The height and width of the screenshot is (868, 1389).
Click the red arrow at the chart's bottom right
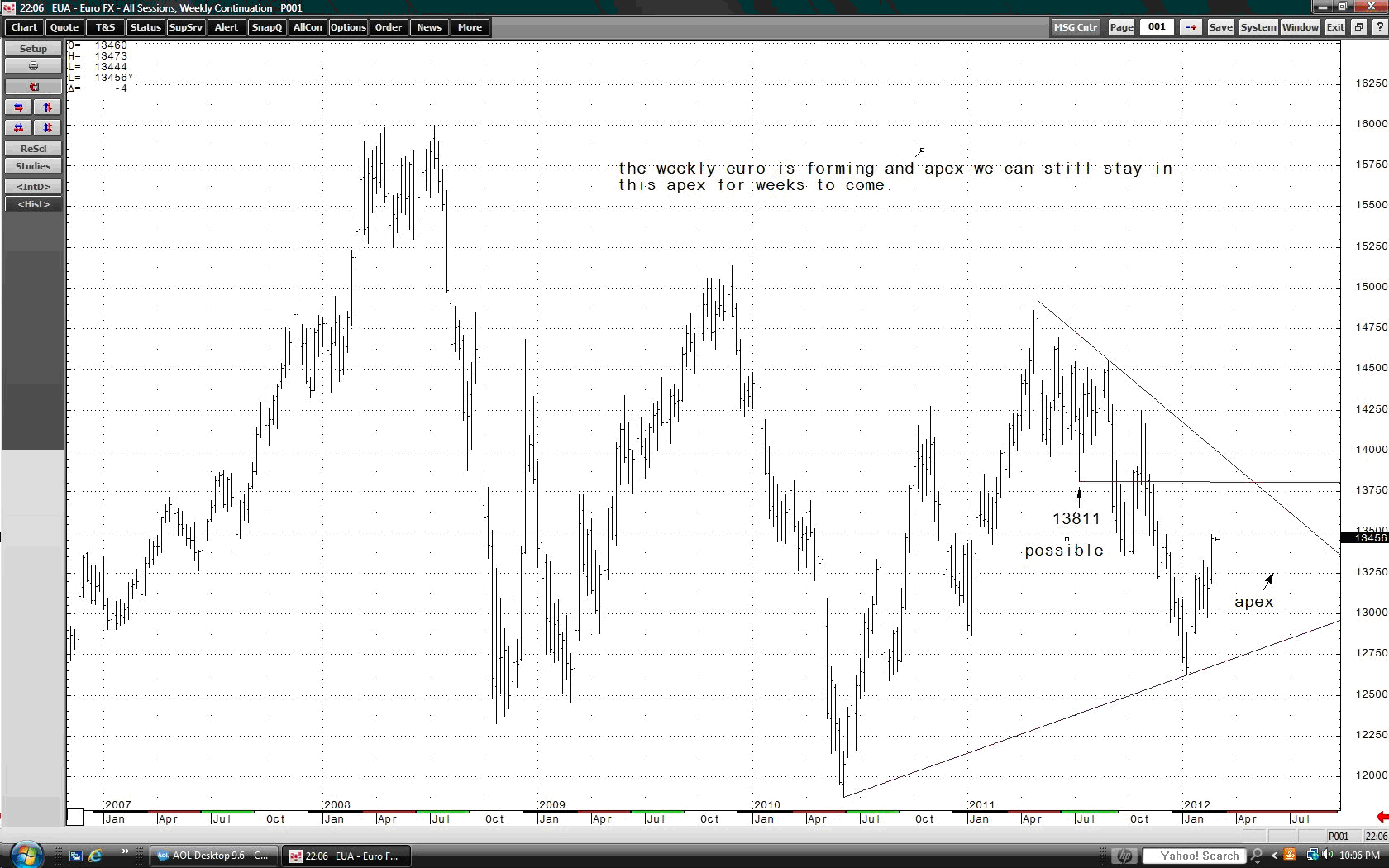1382,817
